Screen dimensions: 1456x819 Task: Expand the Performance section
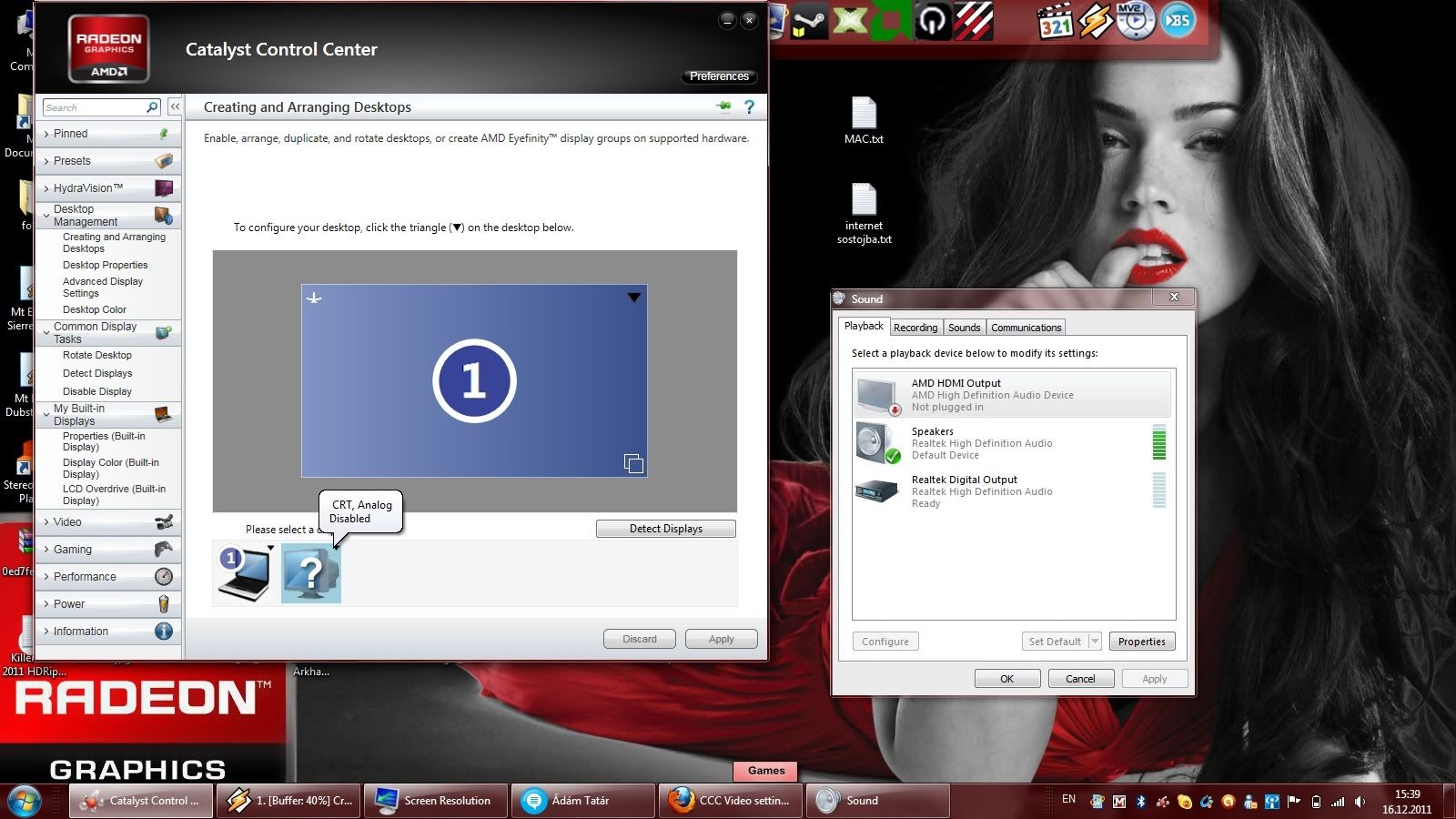click(46, 577)
